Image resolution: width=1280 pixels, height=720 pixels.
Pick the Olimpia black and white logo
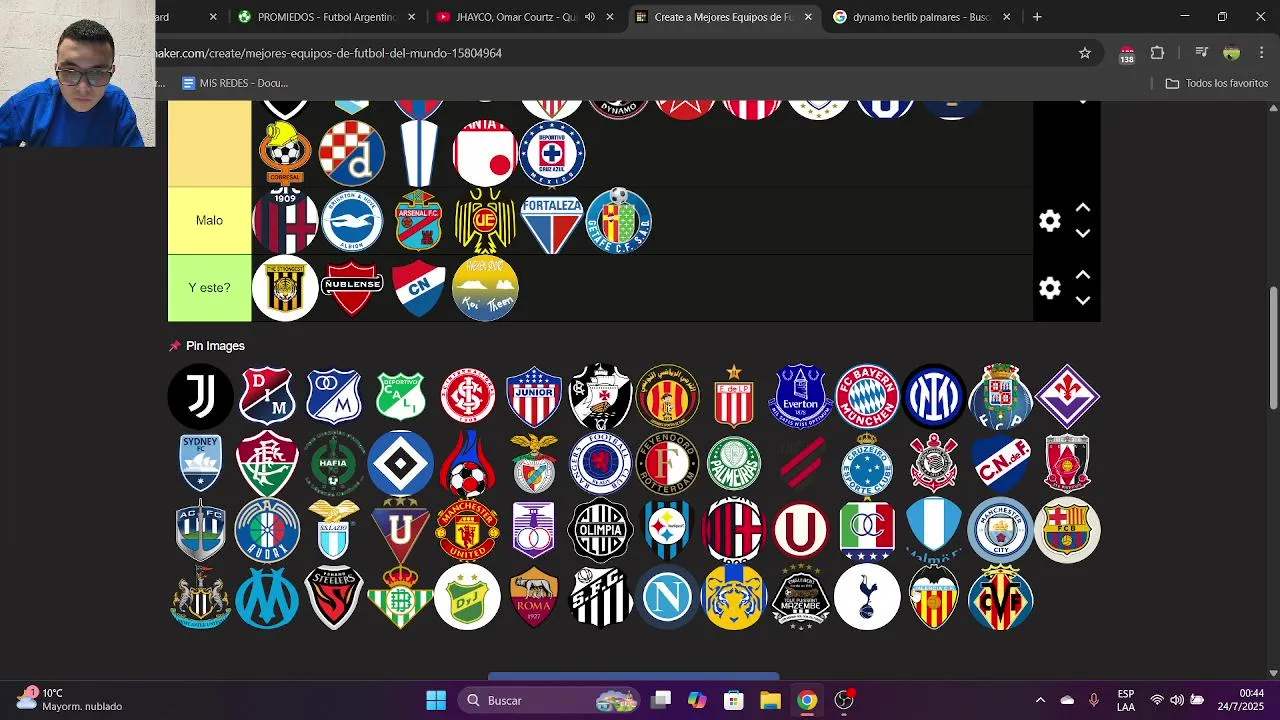(600, 530)
